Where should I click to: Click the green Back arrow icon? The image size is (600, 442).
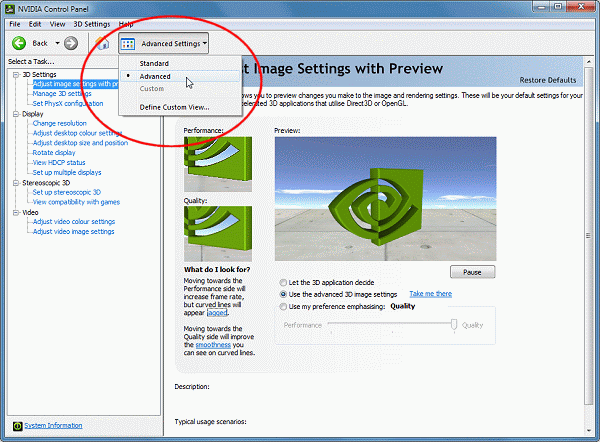point(19,43)
